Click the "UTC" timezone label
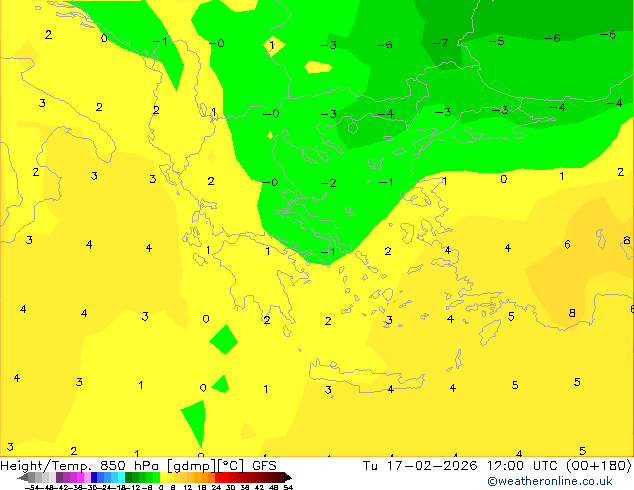 pyautogui.click(x=545, y=466)
